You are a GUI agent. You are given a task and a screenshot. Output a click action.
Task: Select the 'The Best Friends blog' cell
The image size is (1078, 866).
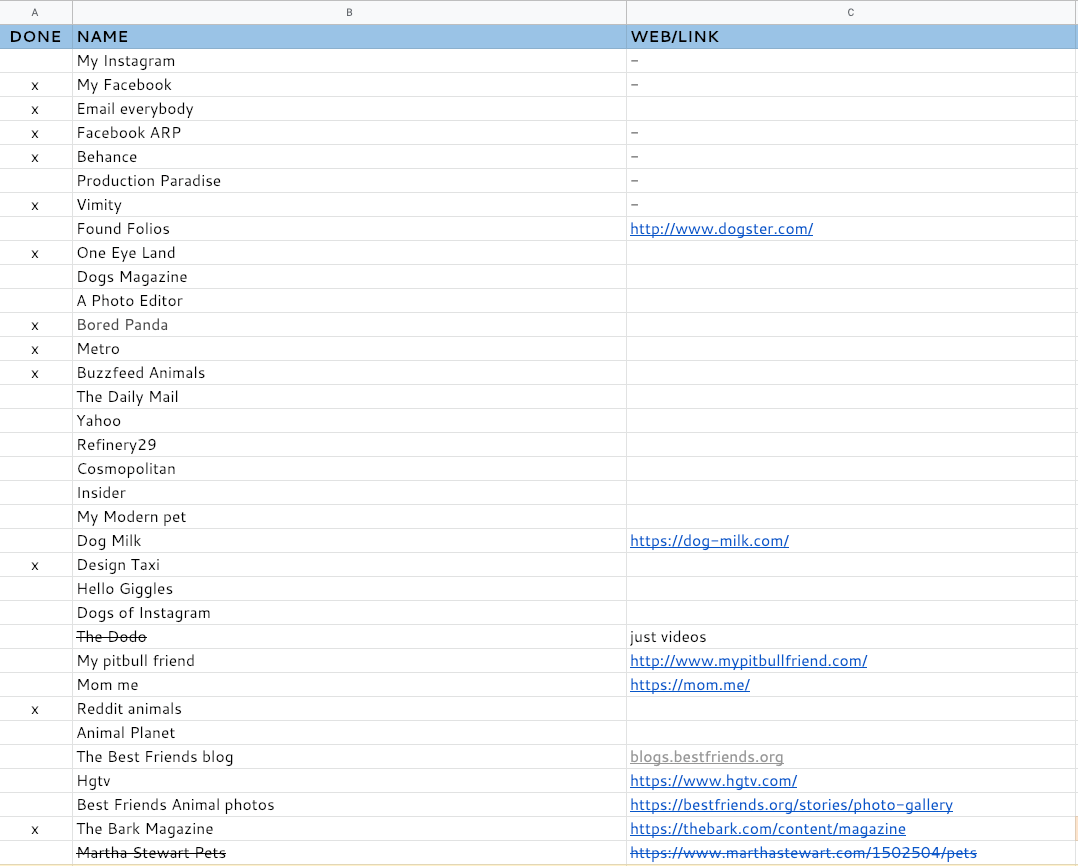click(349, 757)
